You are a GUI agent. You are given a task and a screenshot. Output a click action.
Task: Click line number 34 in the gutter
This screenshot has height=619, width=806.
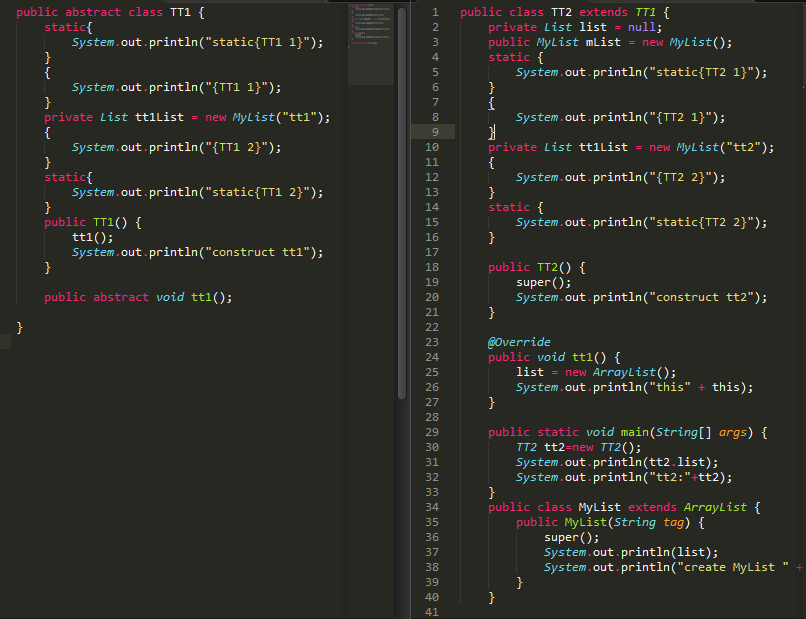[432, 507]
